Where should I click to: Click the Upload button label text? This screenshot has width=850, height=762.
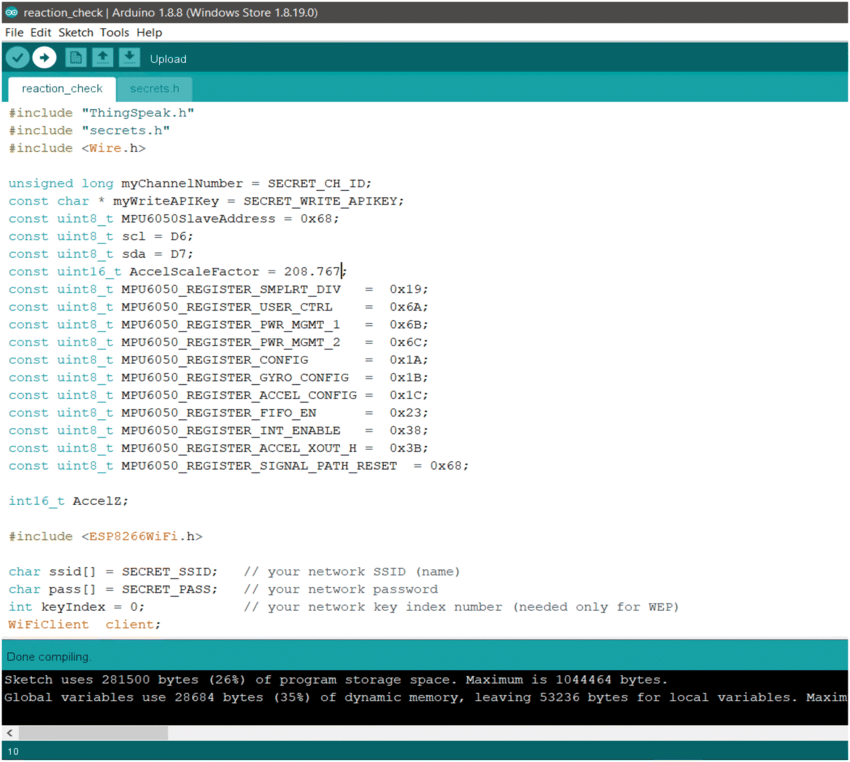coord(167,59)
